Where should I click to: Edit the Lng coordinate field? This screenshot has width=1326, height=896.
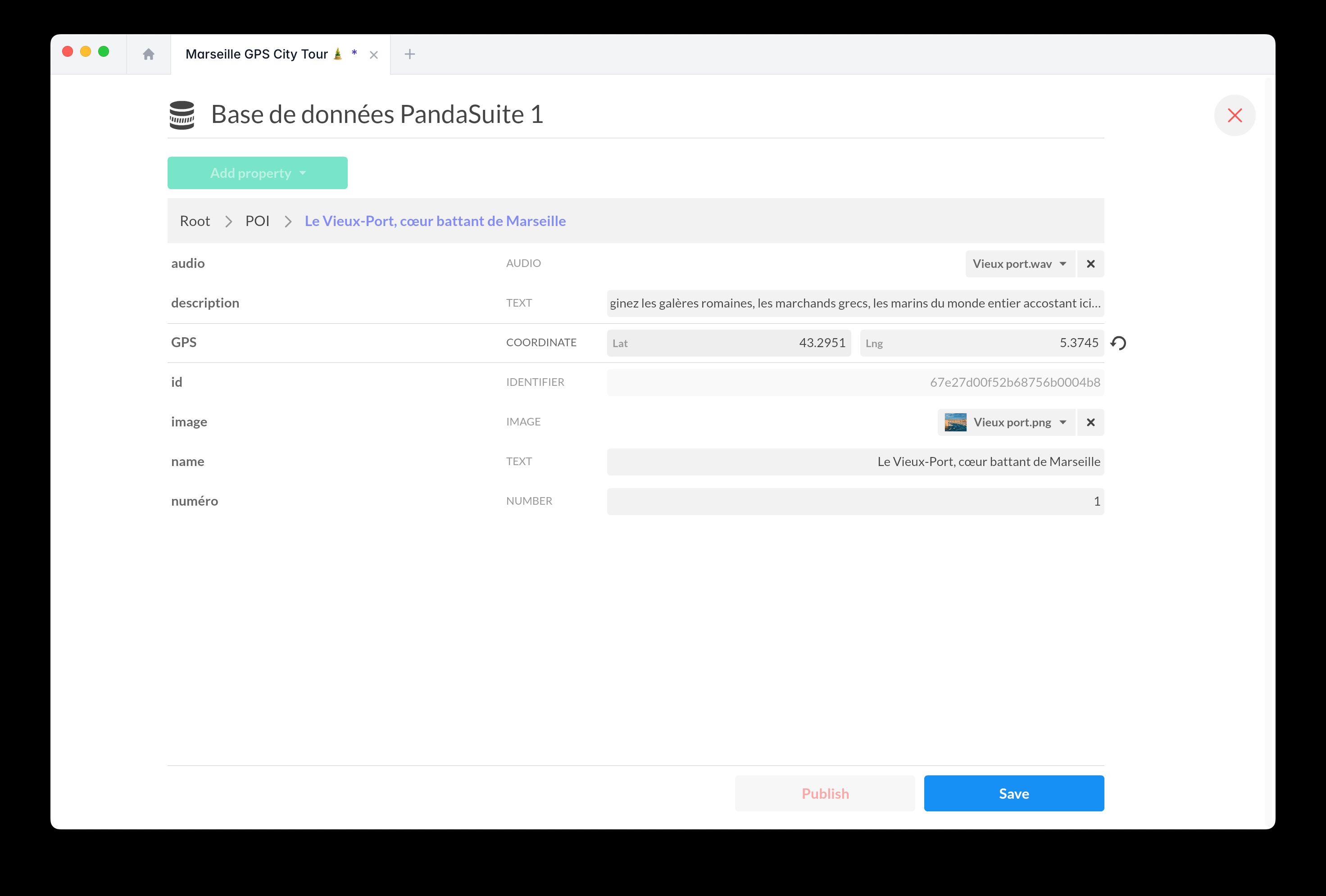click(x=981, y=343)
